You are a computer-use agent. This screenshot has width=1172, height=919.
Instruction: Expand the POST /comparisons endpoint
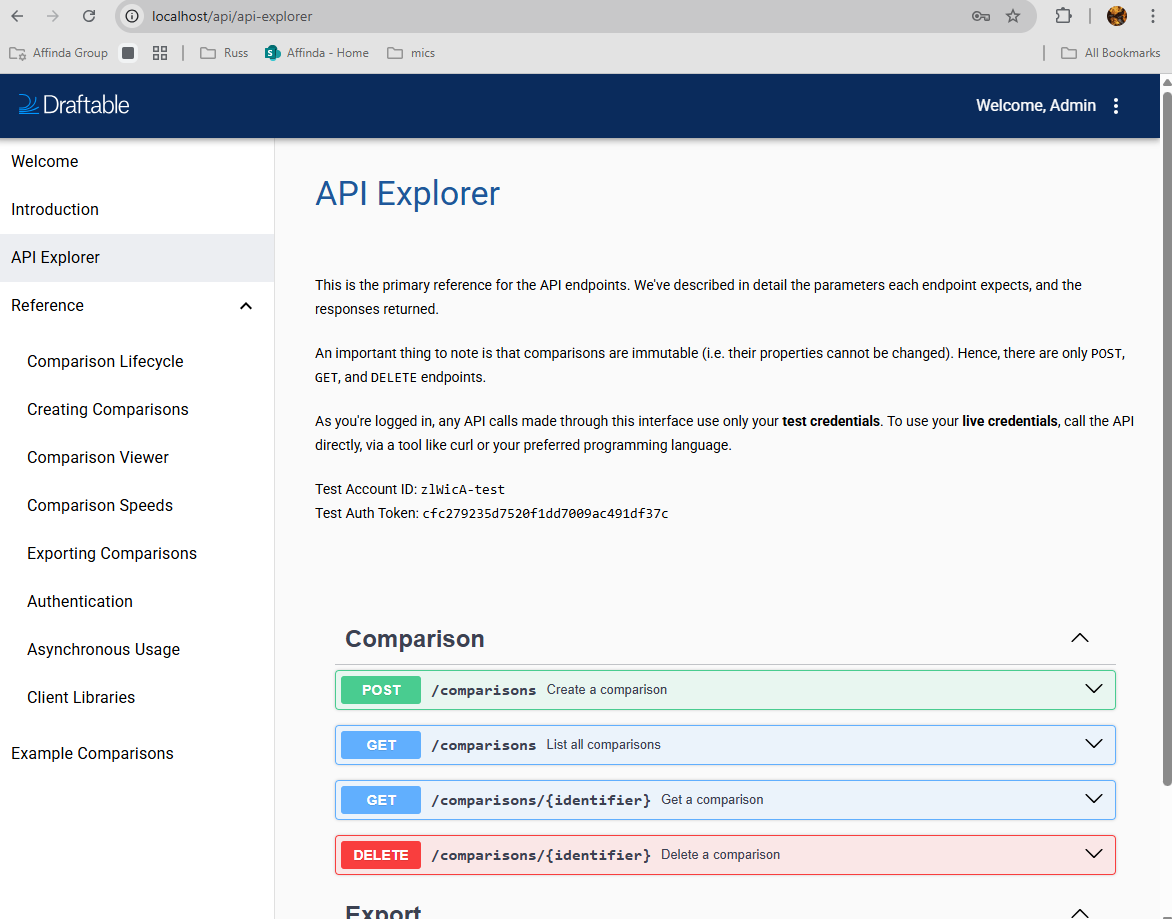[x=1093, y=689]
